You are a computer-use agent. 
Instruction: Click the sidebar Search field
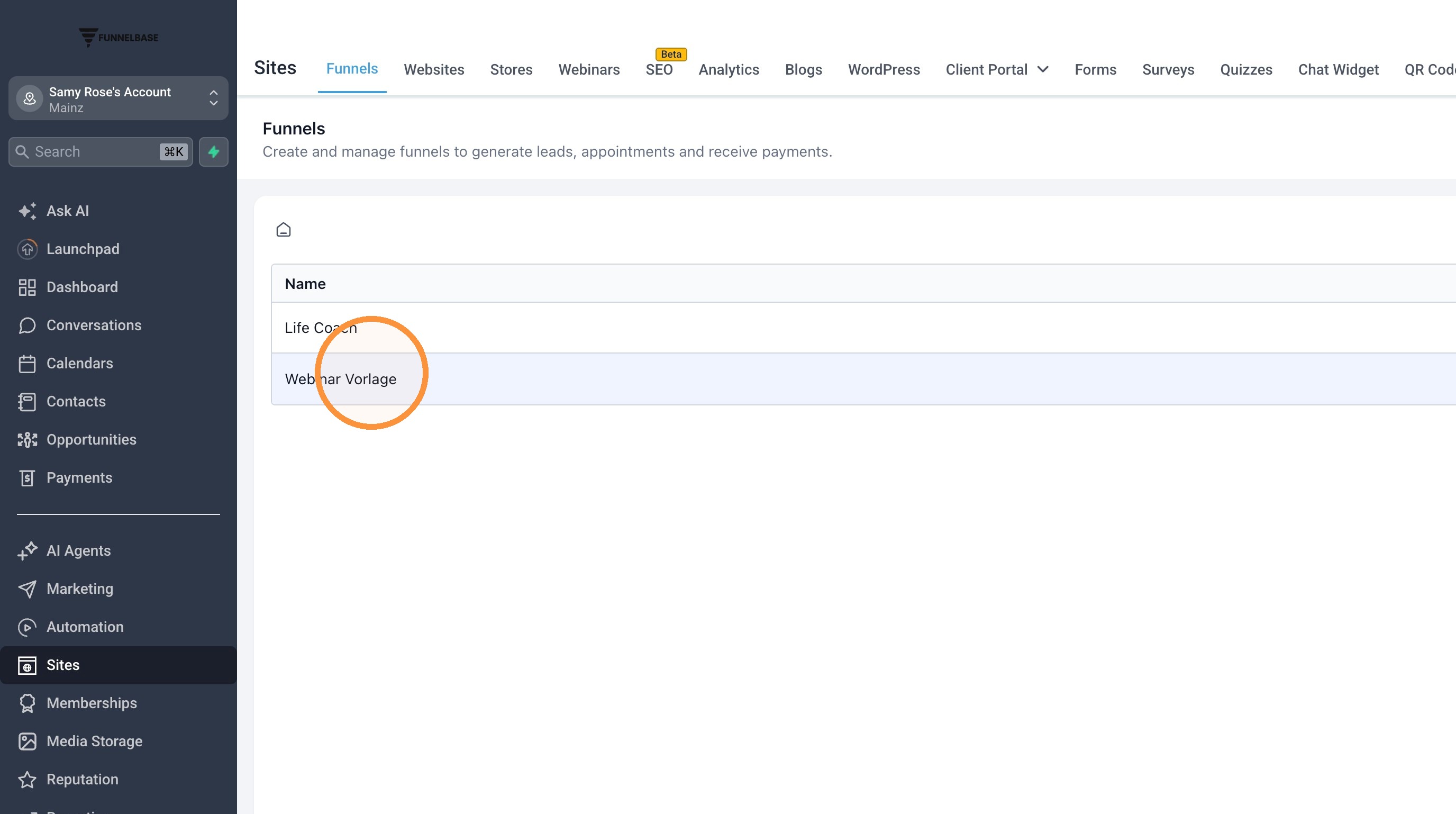point(101,151)
